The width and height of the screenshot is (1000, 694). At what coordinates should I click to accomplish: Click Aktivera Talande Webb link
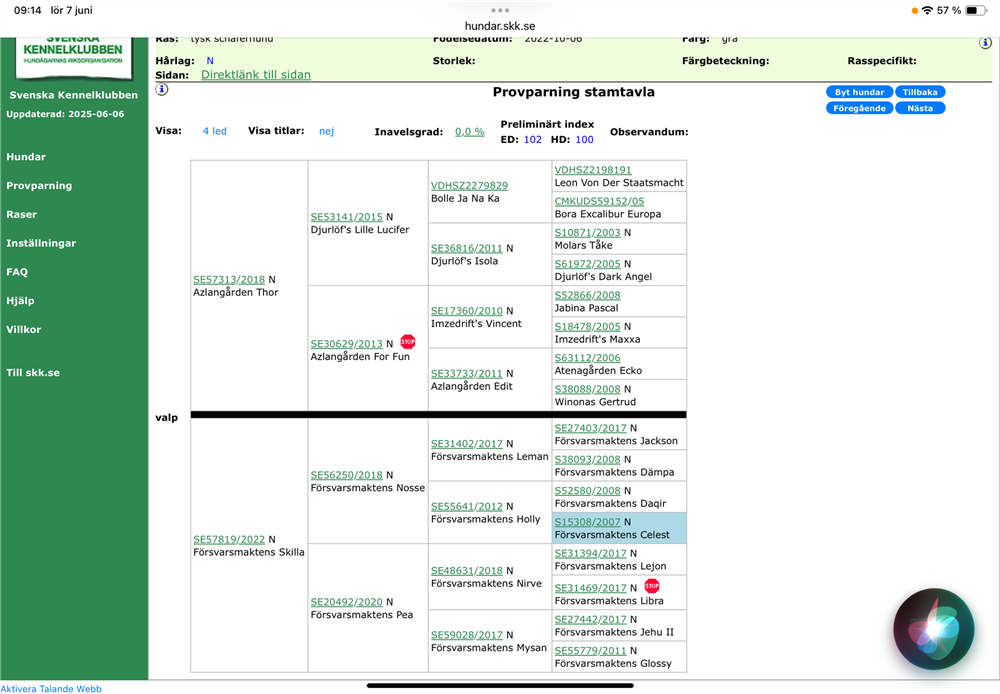tap(51, 688)
